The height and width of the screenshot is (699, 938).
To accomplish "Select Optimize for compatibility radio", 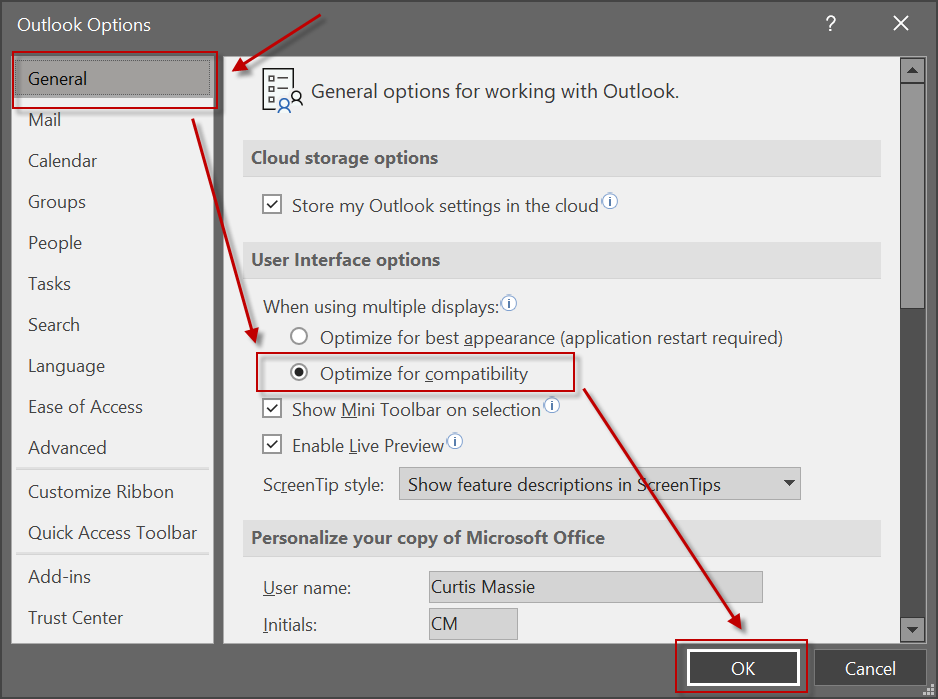I will pyautogui.click(x=299, y=372).
